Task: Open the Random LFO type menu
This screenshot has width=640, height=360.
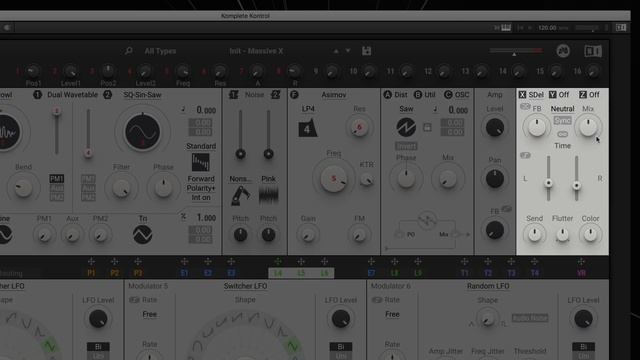Action: (488, 286)
